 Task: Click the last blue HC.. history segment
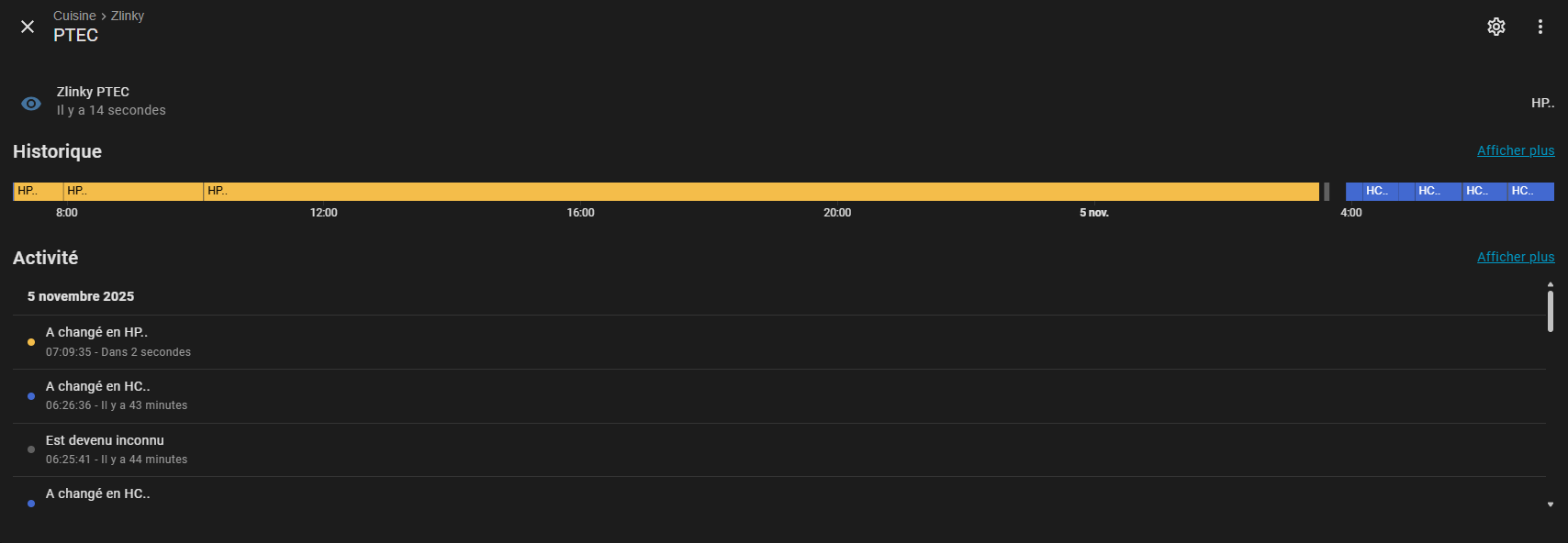tap(1529, 191)
